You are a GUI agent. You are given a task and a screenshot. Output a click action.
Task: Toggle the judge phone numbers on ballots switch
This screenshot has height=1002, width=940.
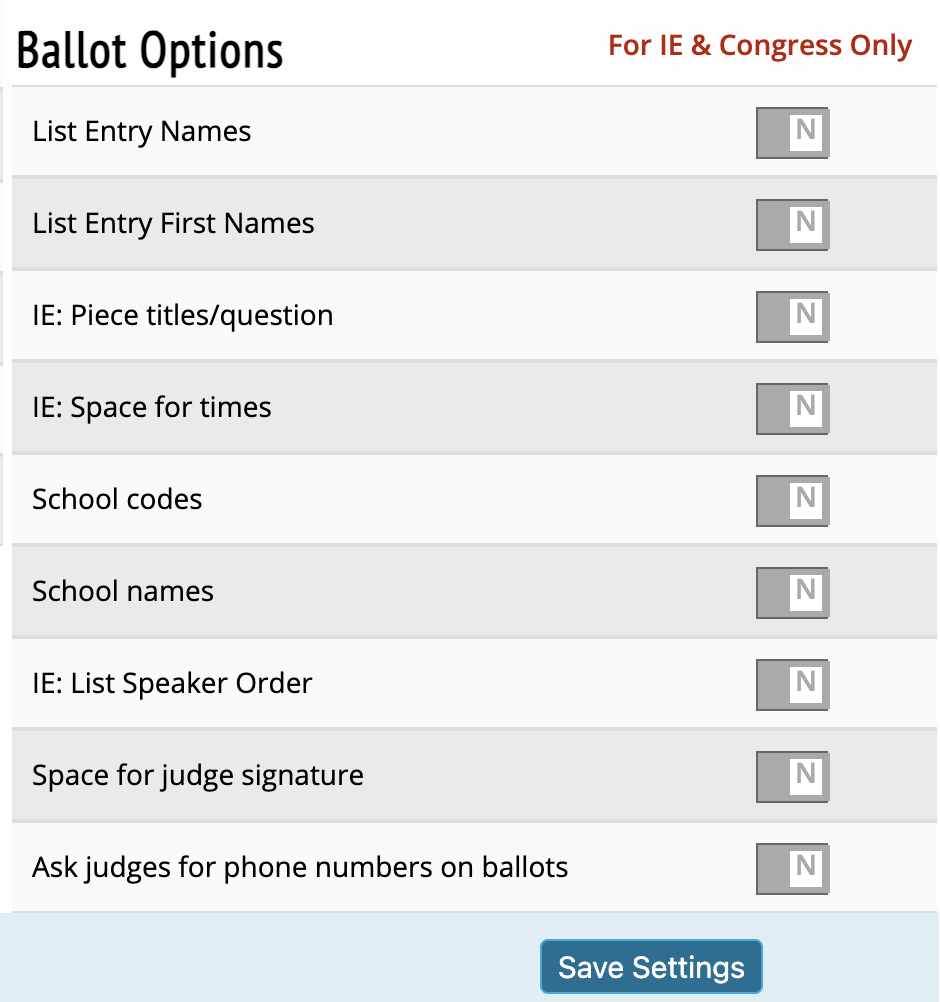792,869
